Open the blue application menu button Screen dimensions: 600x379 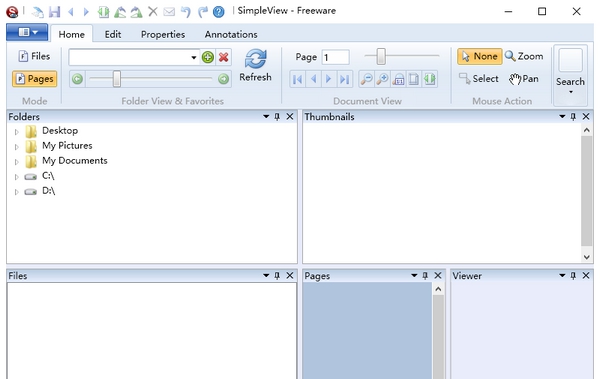point(27,32)
